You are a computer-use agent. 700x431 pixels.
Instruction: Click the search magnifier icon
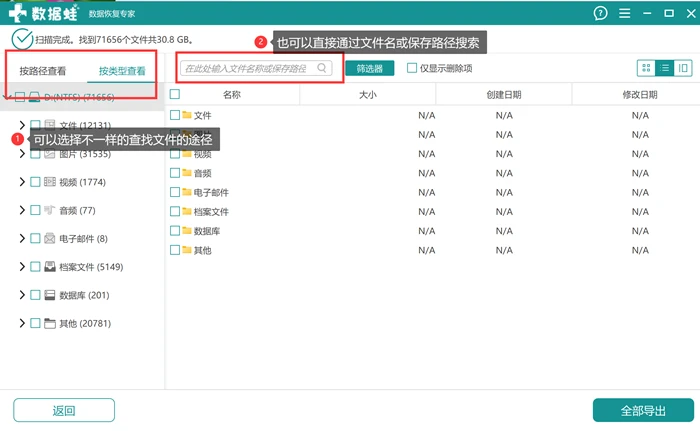322,68
